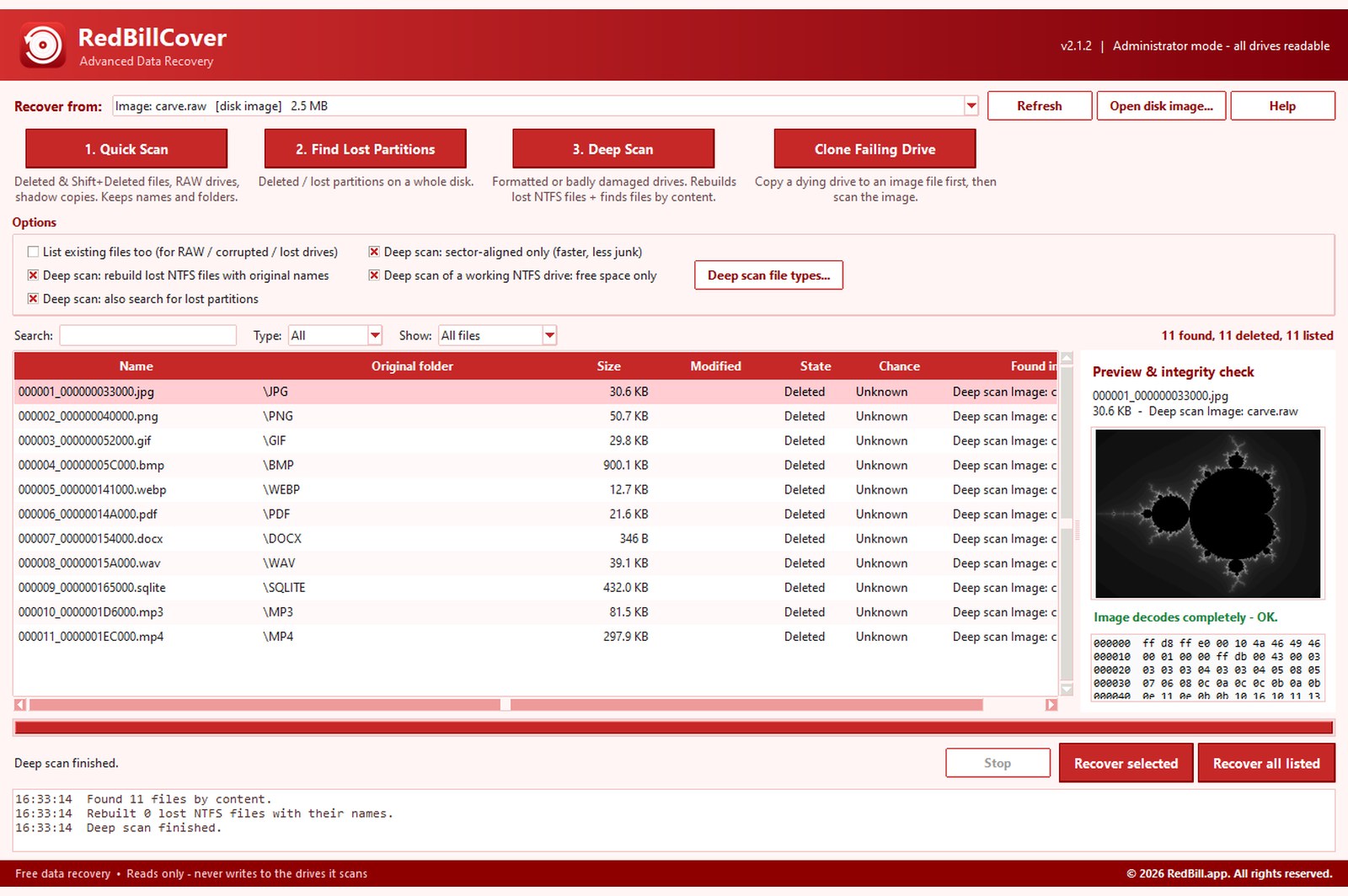
Task: Click inside the Search input field
Action: pos(147,335)
